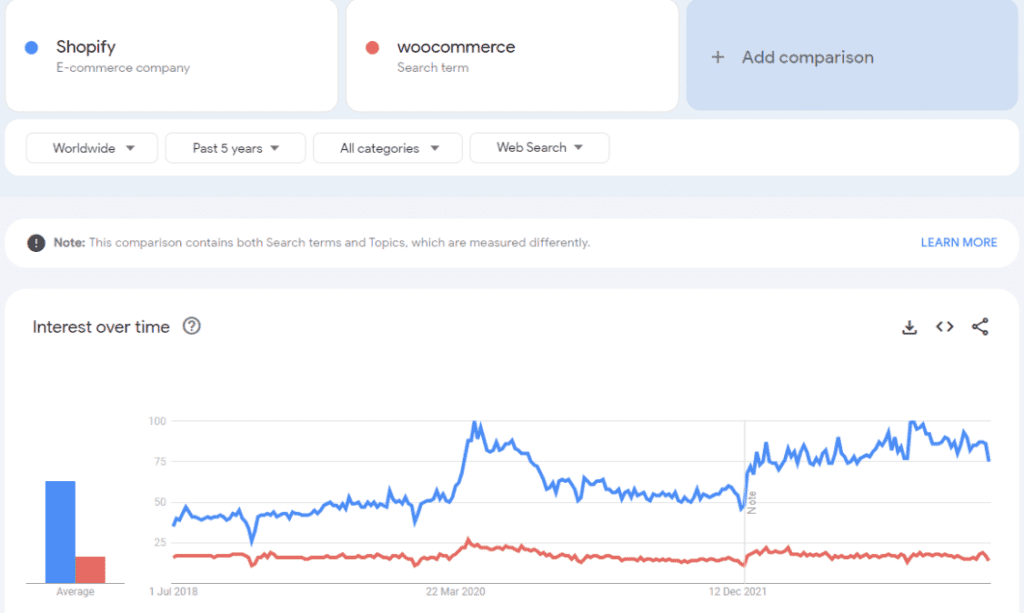This screenshot has width=1024, height=613.
Task: Expand the Past 5 years dropdown
Action: (x=236, y=148)
